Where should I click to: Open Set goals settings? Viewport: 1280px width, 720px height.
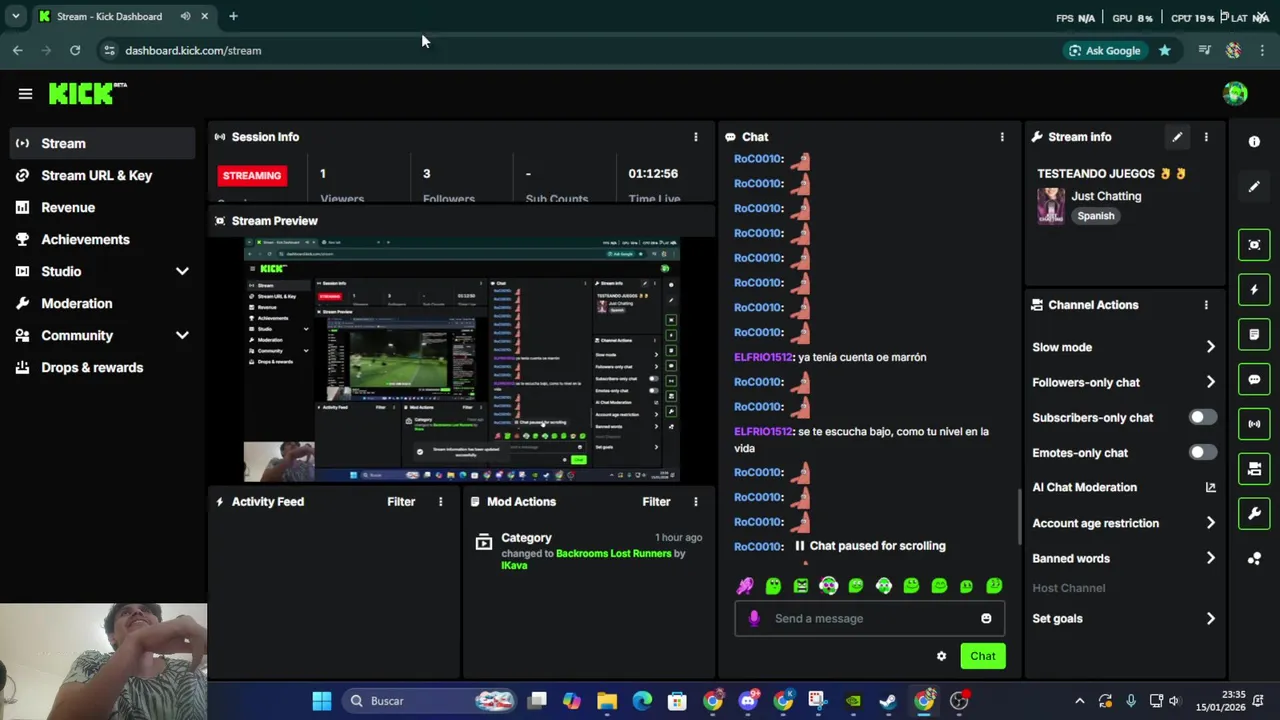(x=1124, y=618)
